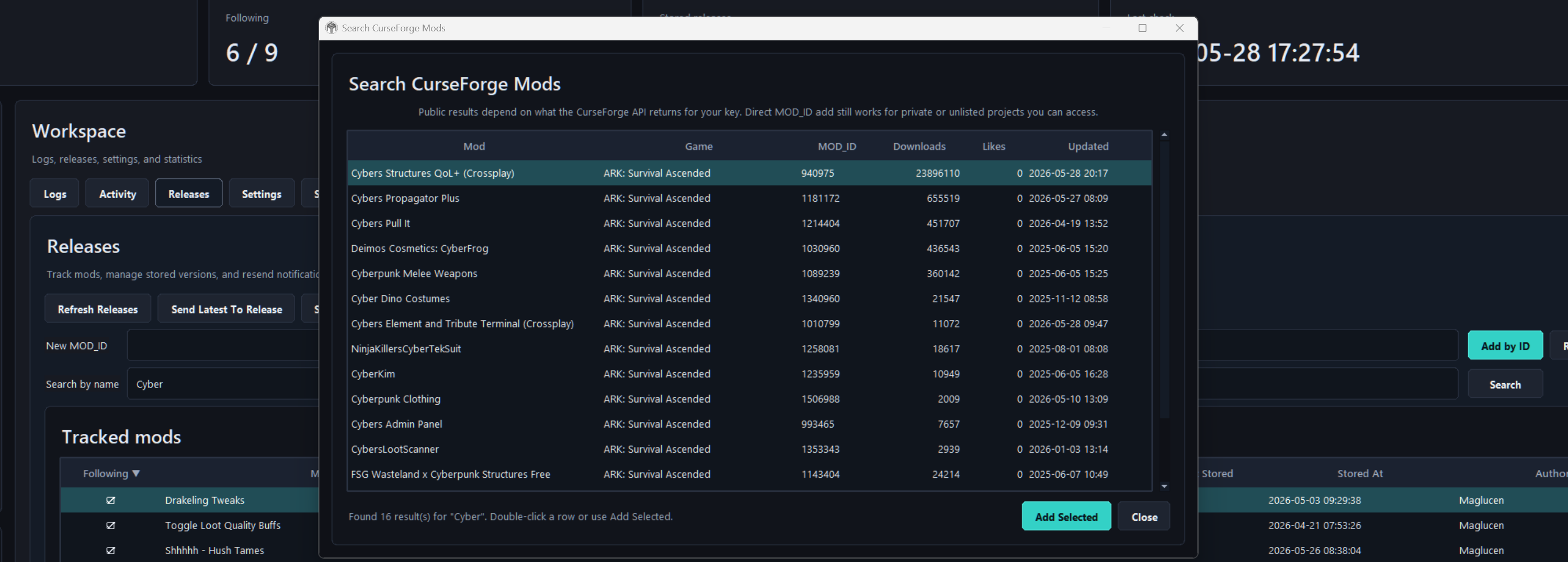1568x562 pixels.
Task: Focus the Search by name field
Action: [223, 384]
